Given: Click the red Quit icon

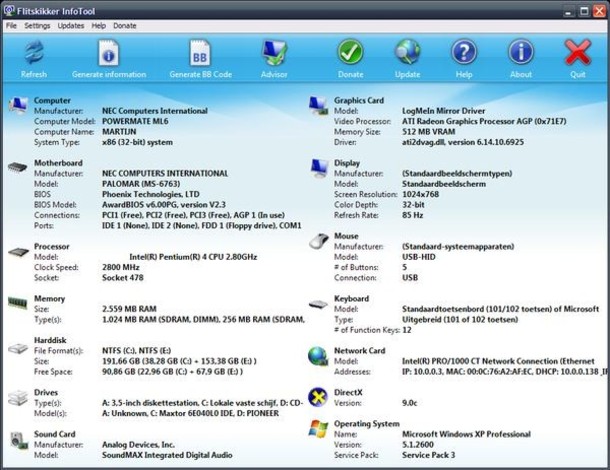Looking at the screenshot, I should point(578,53).
